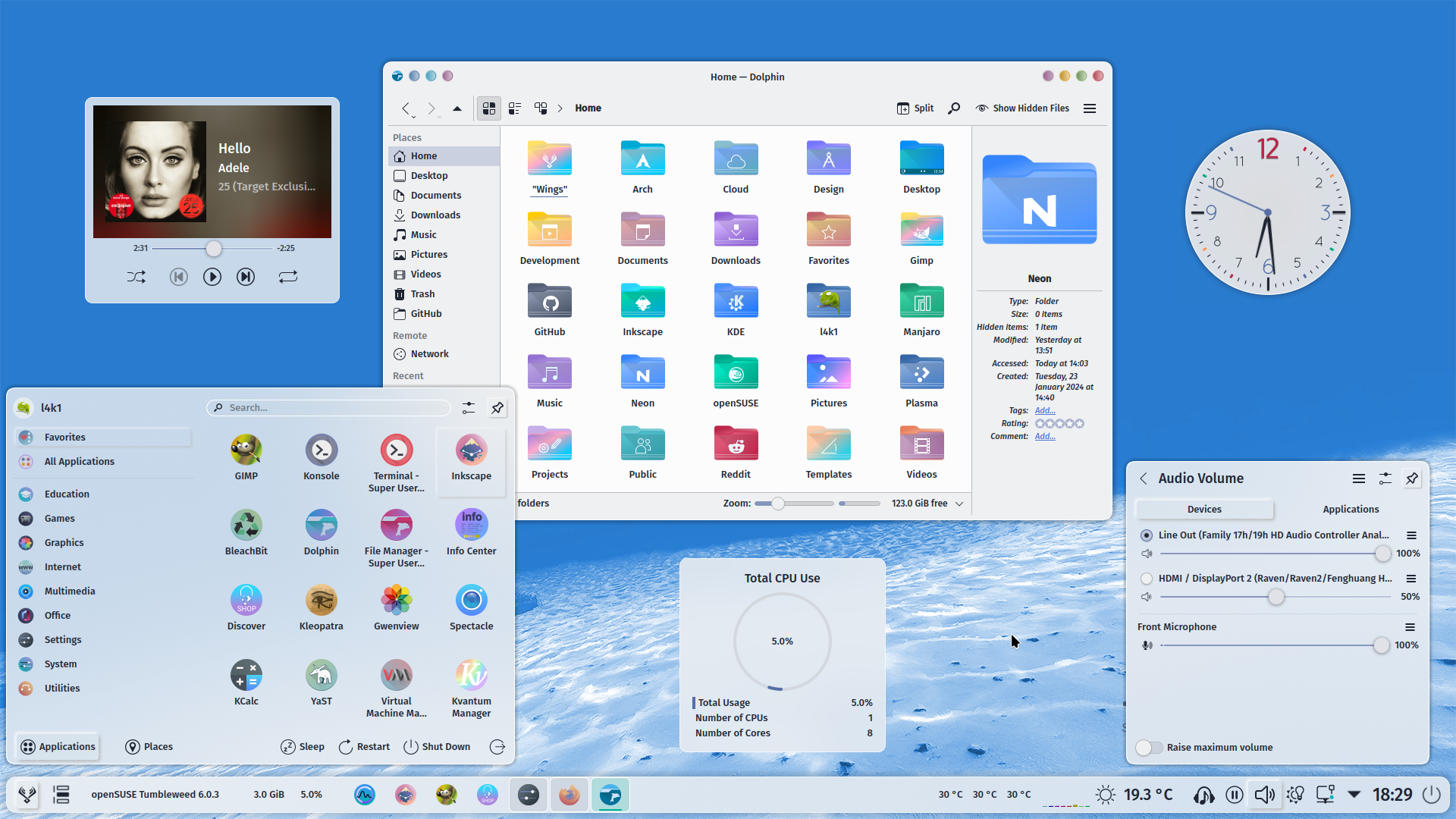Enable the Raise maximum volume switch
Screen dimensions: 1456x819
[1149, 748]
